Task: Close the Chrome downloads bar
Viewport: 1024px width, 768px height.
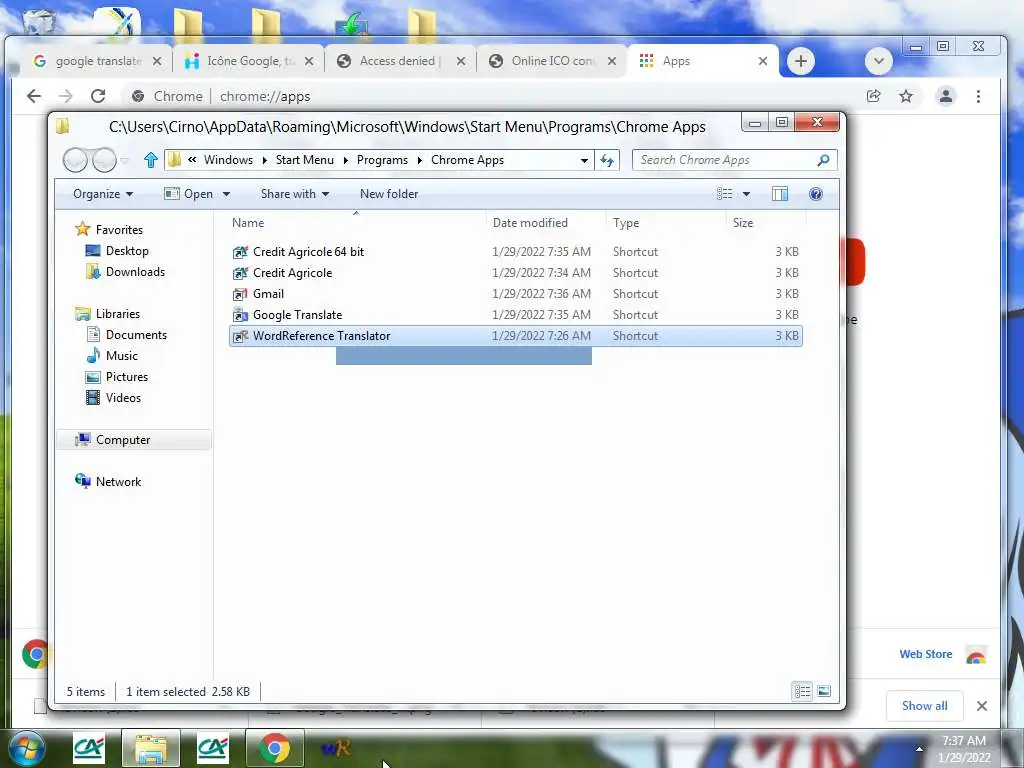Action: click(x=982, y=706)
